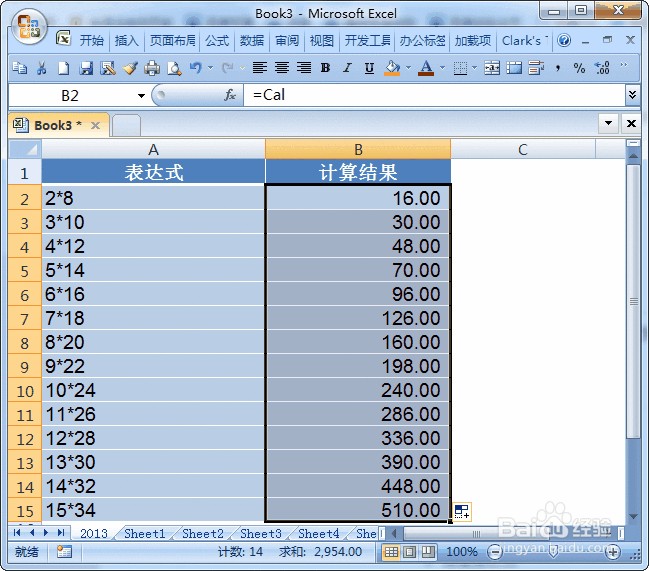Go to last sheet navigation arrow
Viewport: 649px width, 571px height.
coord(61,533)
